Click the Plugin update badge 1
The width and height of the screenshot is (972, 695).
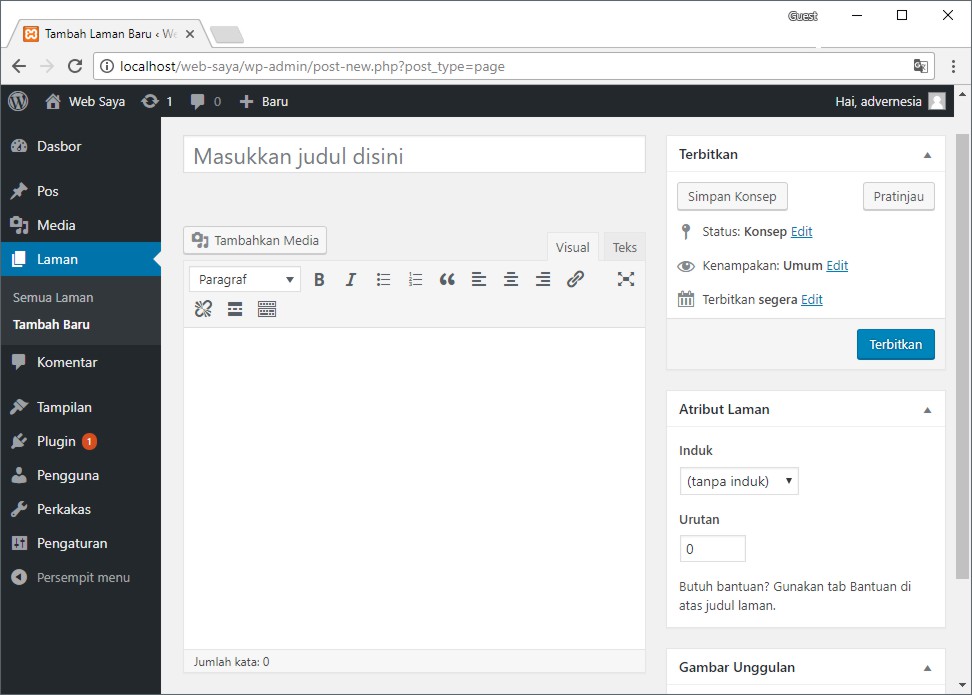coord(89,441)
